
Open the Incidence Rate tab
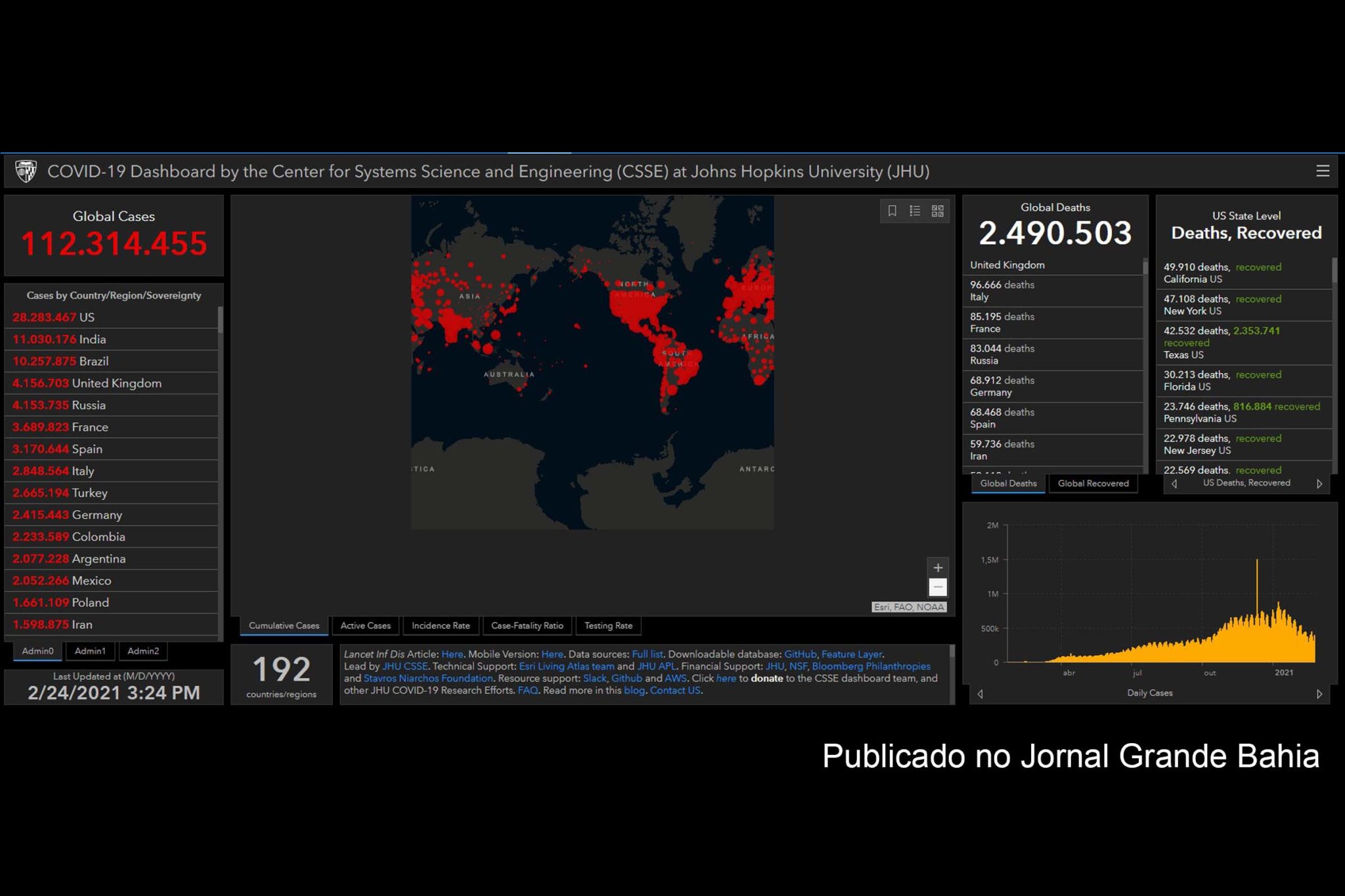click(x=441, y=626)
